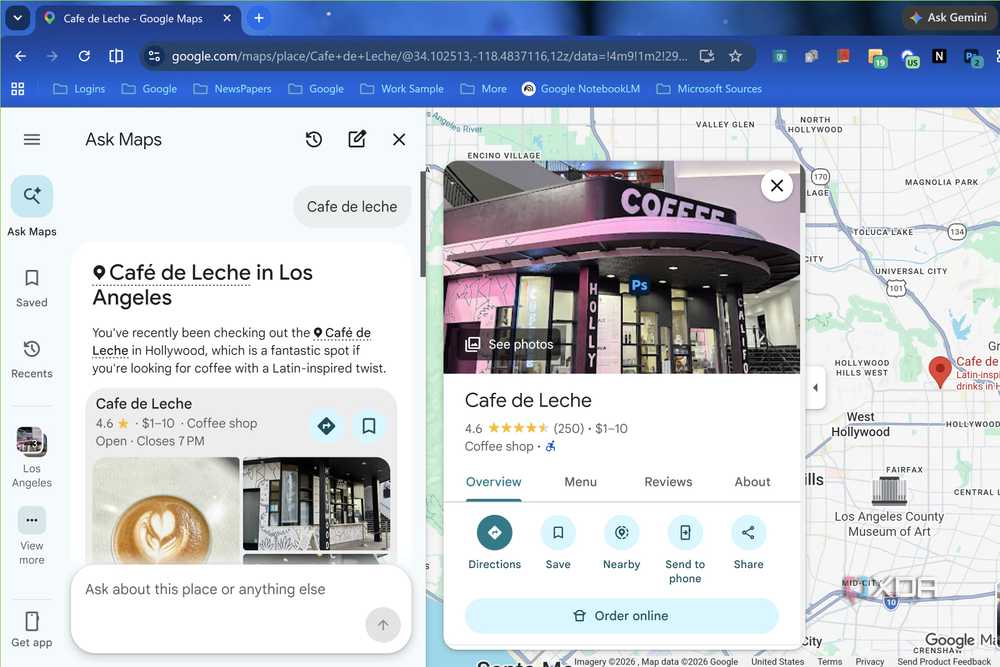Open the hamburger menu in Maps sidebar
Image resolution: width=1000 pixels, height=667 pixels.
tap(32, 140)
